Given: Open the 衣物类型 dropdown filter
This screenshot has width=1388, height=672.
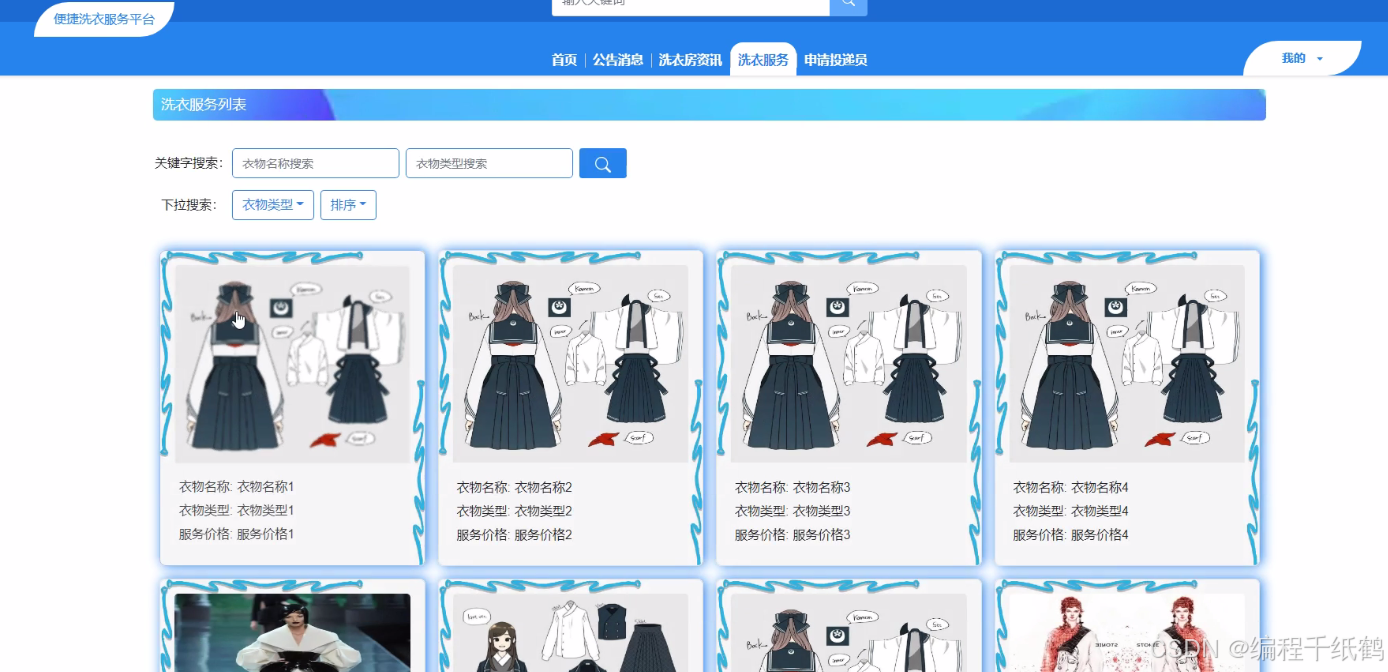Looking at the screenshot, I should pyautogui.click(x=273, y=205).
